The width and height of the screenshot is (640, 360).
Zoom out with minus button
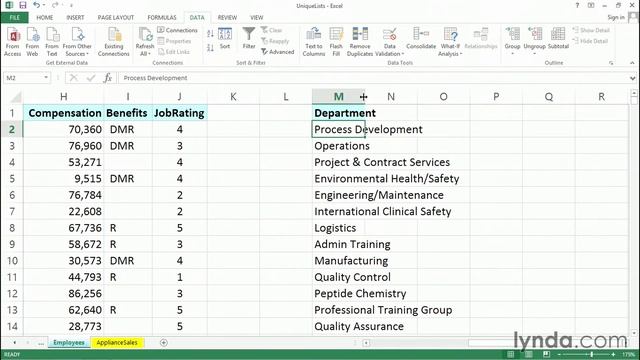point(559,354)
